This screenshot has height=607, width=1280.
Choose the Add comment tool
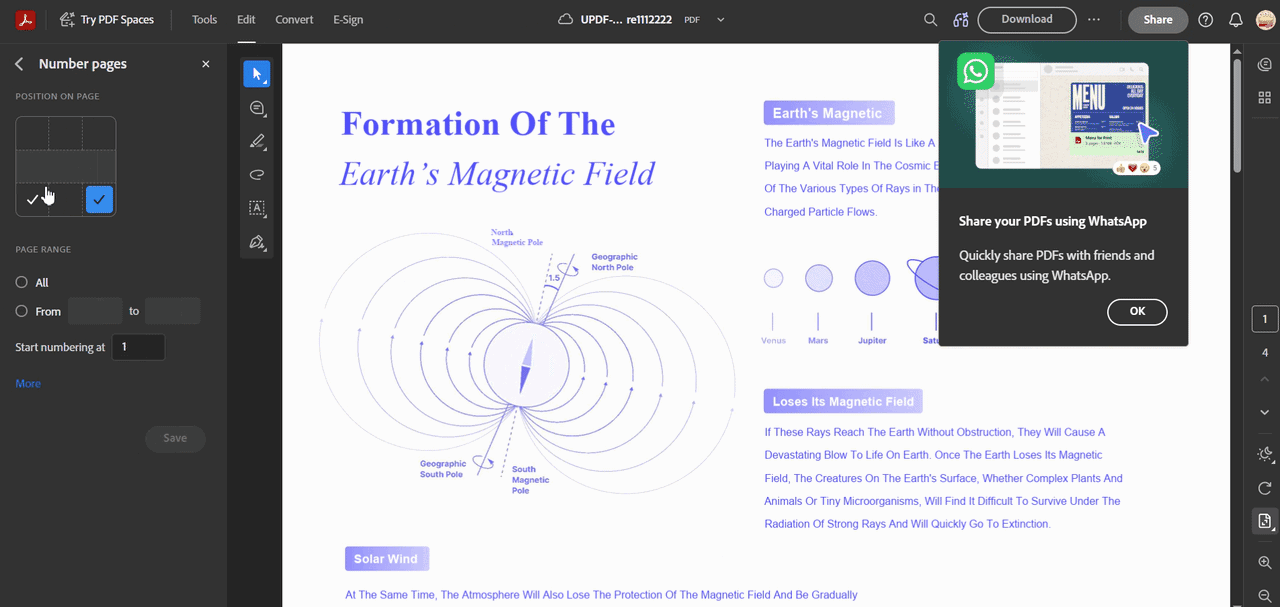(257, 108)
